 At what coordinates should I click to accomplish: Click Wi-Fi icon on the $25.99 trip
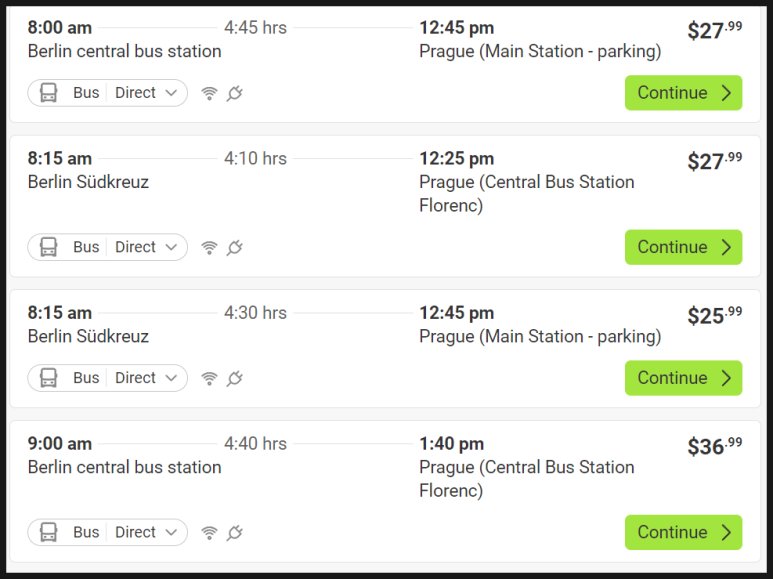pyautogui.click(x=209, y=378)
